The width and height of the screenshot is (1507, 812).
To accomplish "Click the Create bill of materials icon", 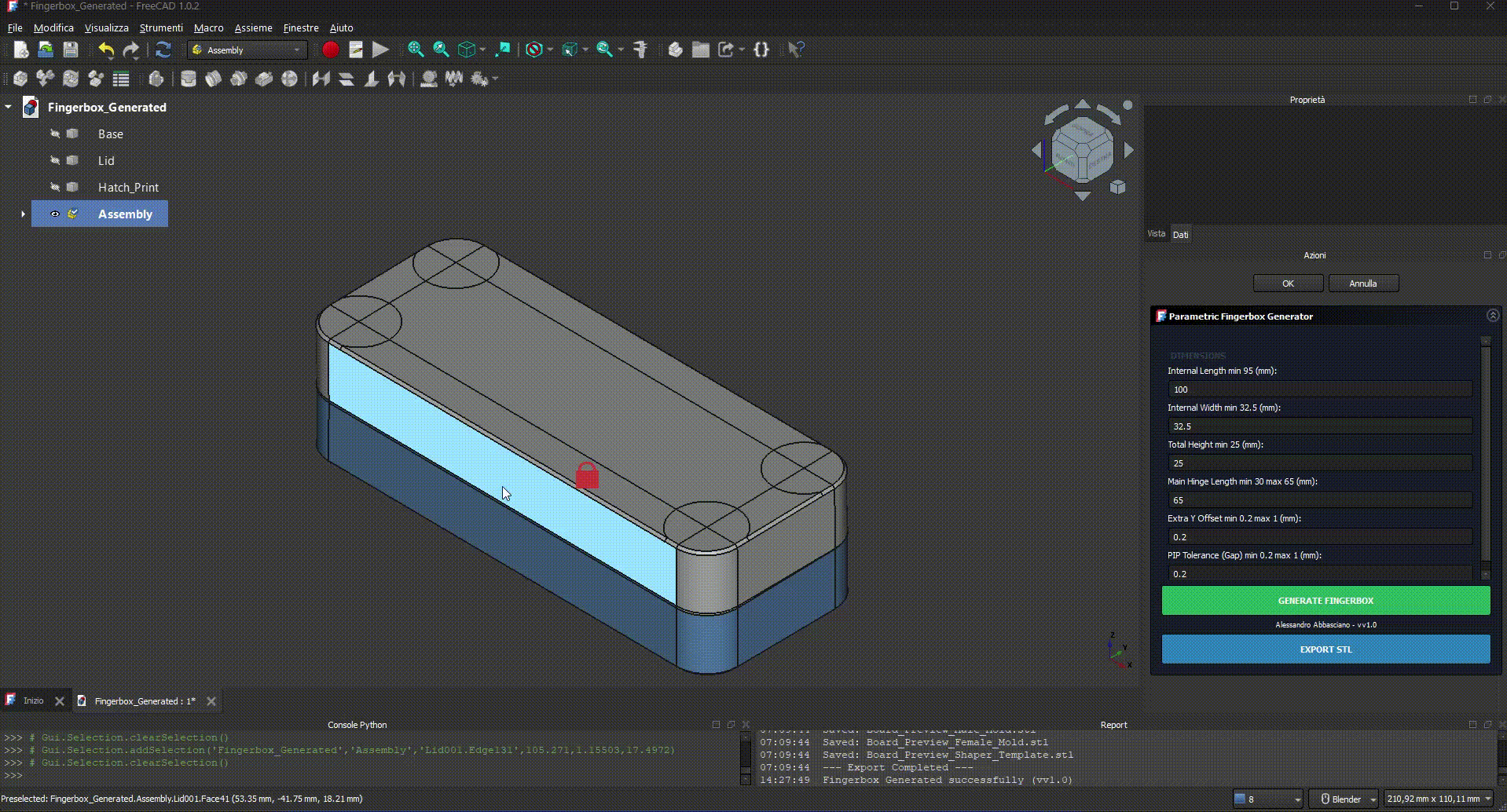I will (x=121, y=79).
